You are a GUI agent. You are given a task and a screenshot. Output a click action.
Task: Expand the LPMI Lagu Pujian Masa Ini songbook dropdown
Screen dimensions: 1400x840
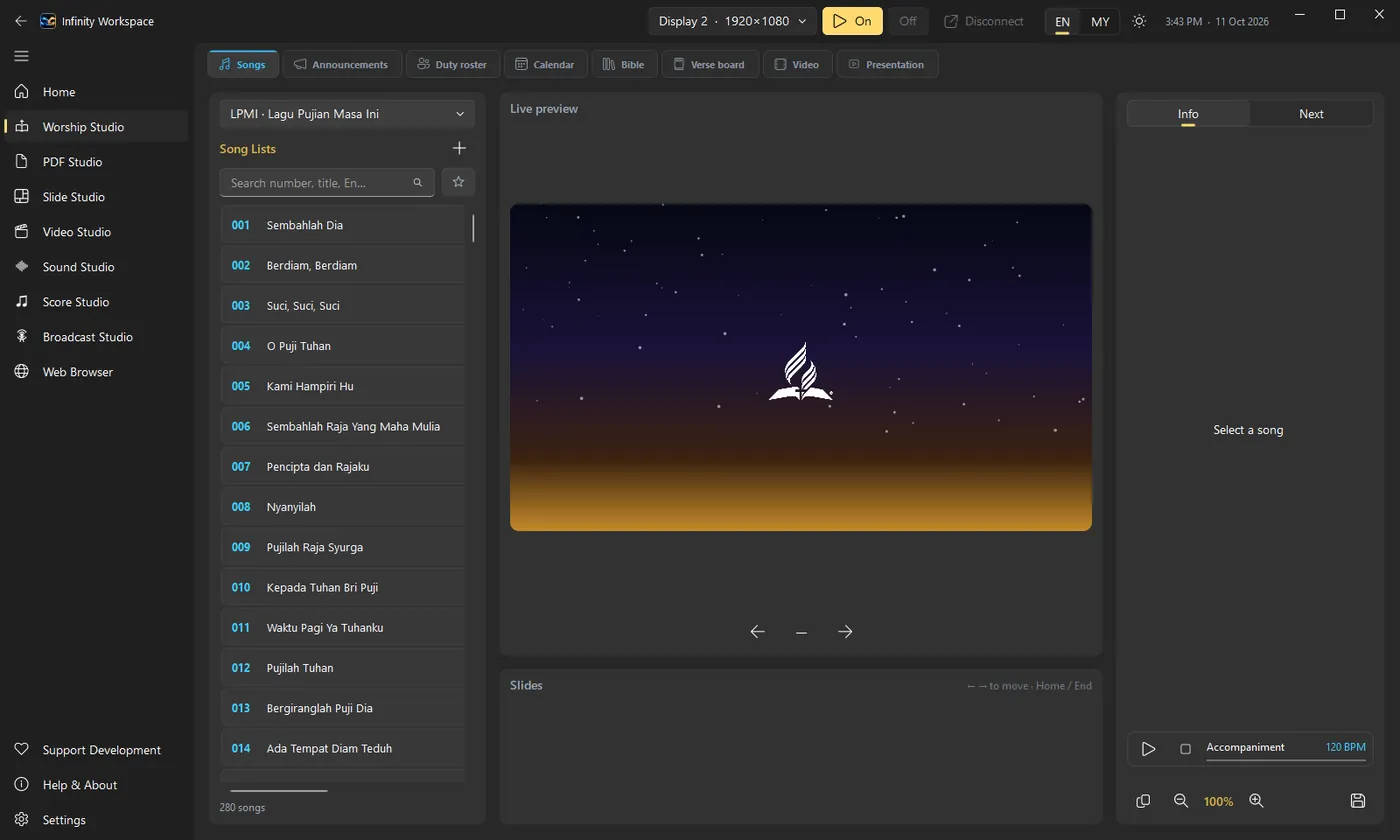347,114
